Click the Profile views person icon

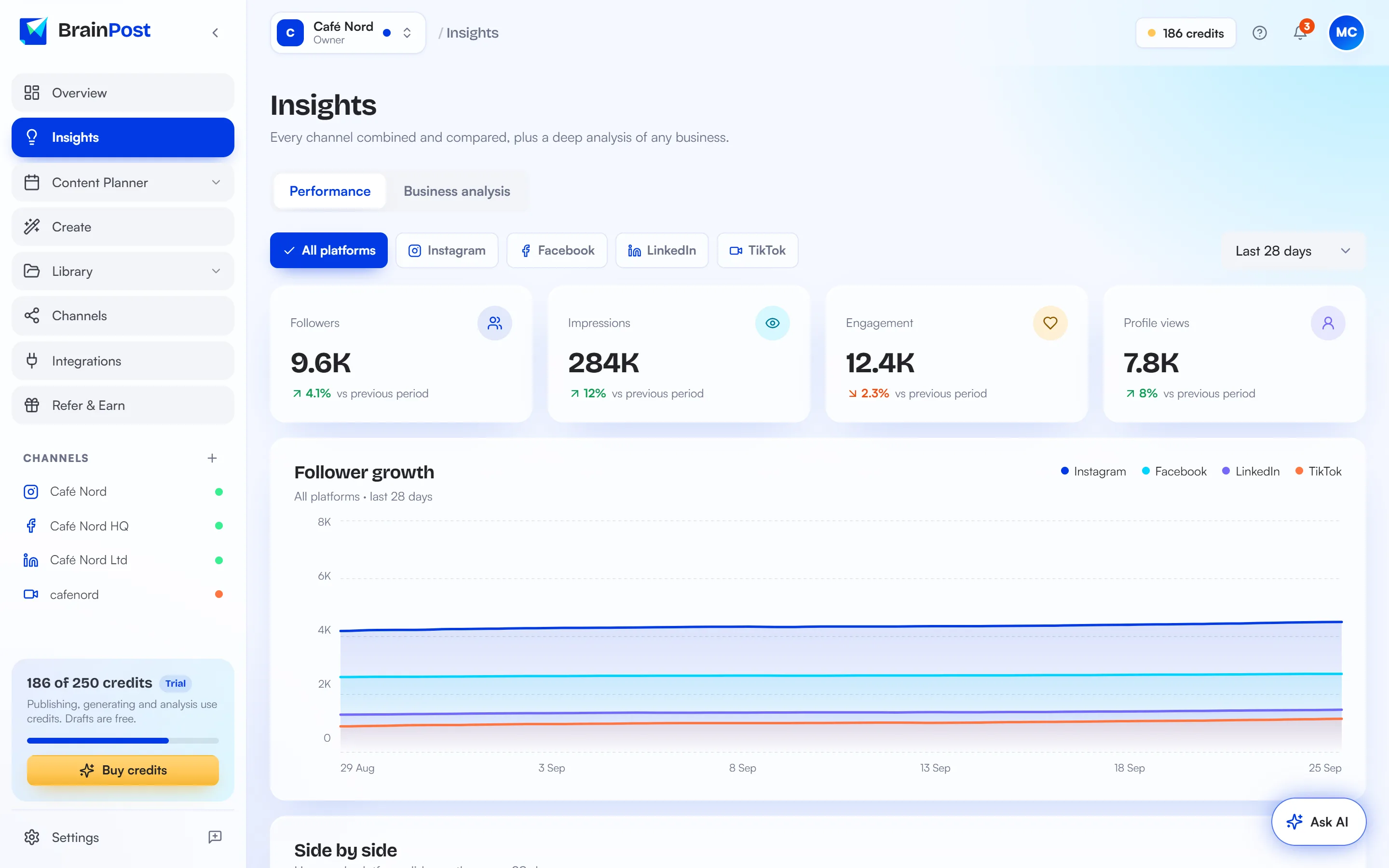(x=1328, y=323)
